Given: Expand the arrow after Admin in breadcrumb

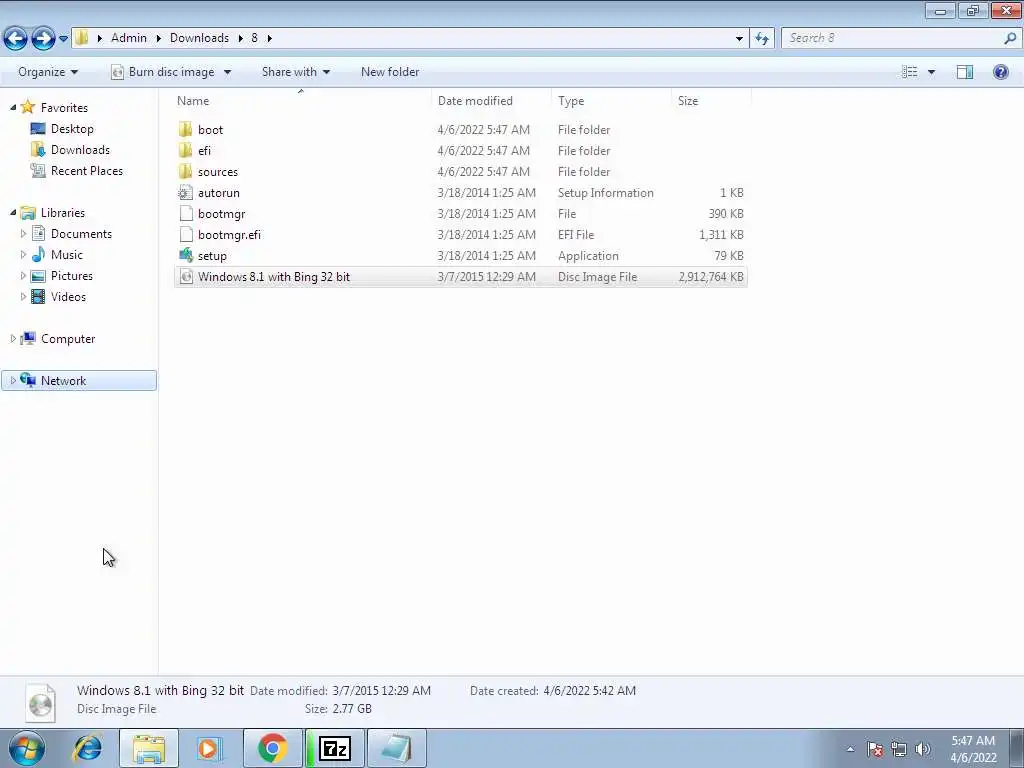Looking at the screenshot, I should coord(158,39).
